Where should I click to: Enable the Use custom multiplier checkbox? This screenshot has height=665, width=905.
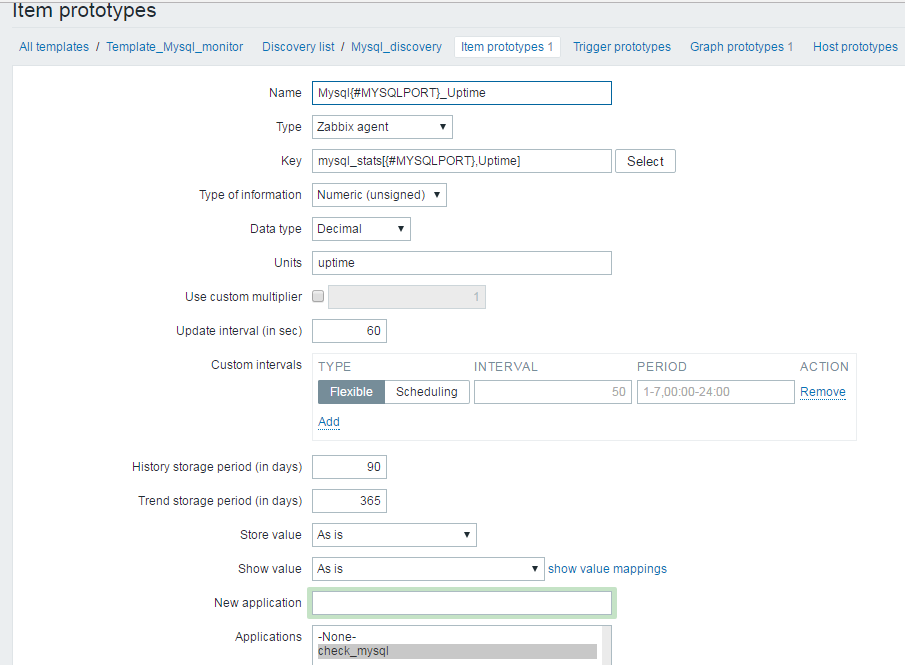(318, 296)
